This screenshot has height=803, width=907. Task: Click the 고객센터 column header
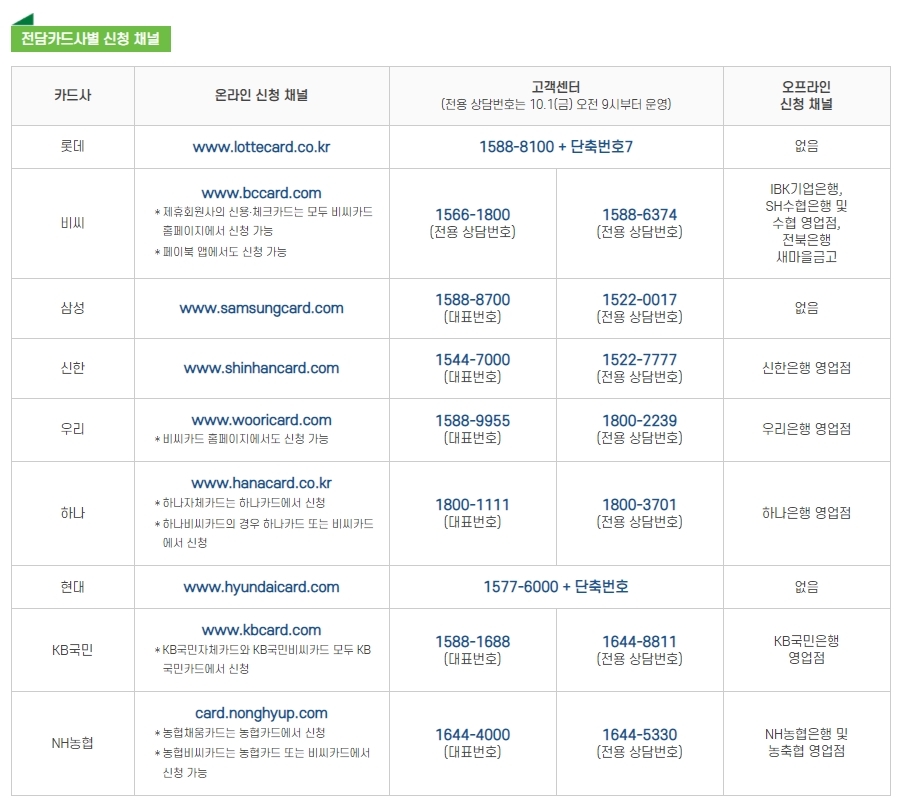556,95
